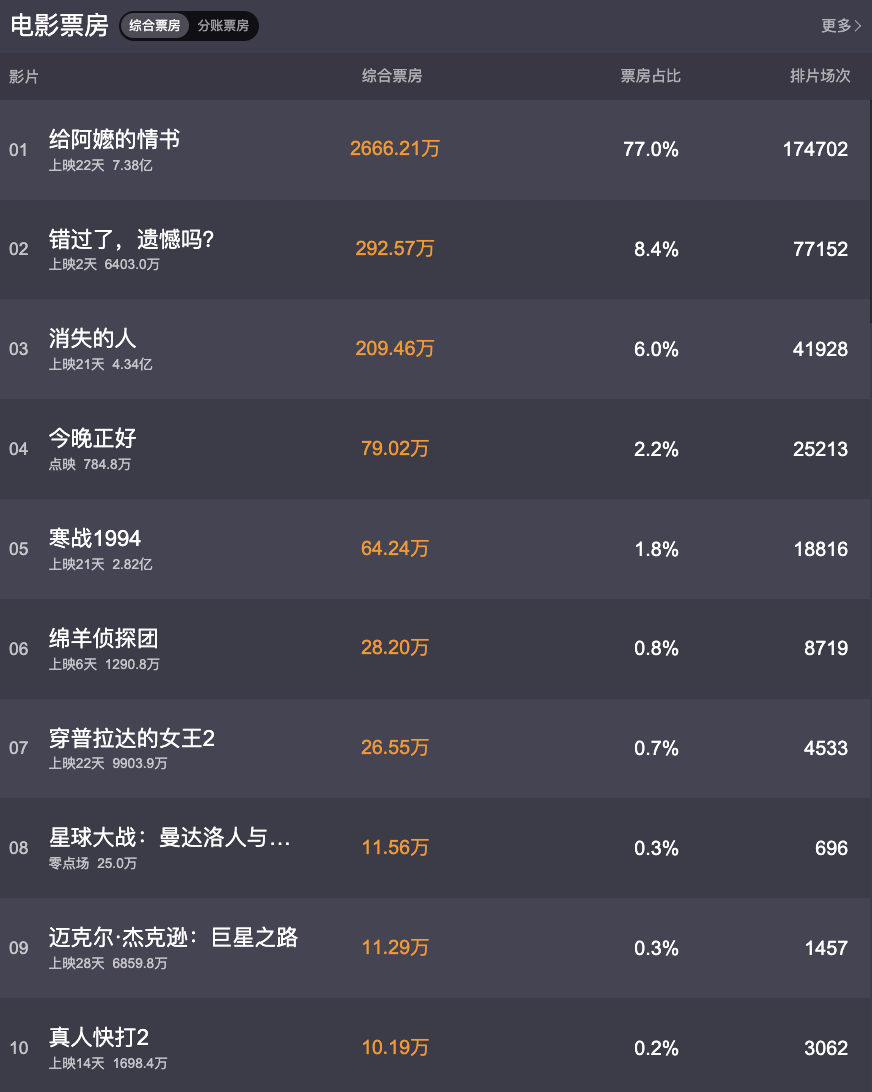Open movie 给阿嬷的情书
The width and height of the screenshot is (872, 1092).
click(114, 139)
